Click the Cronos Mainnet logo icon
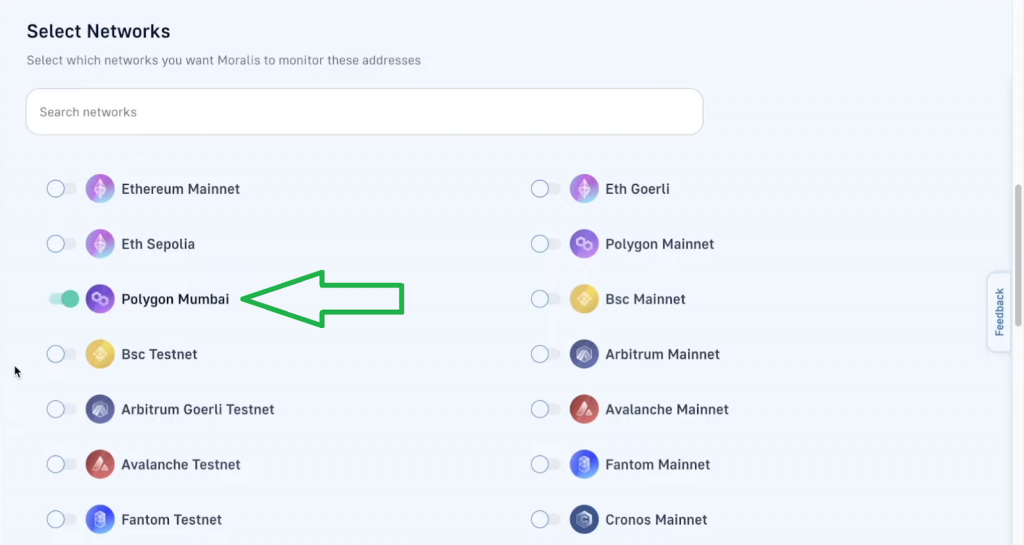Screen dimensions: 1024x545 (x=584, y=519)
